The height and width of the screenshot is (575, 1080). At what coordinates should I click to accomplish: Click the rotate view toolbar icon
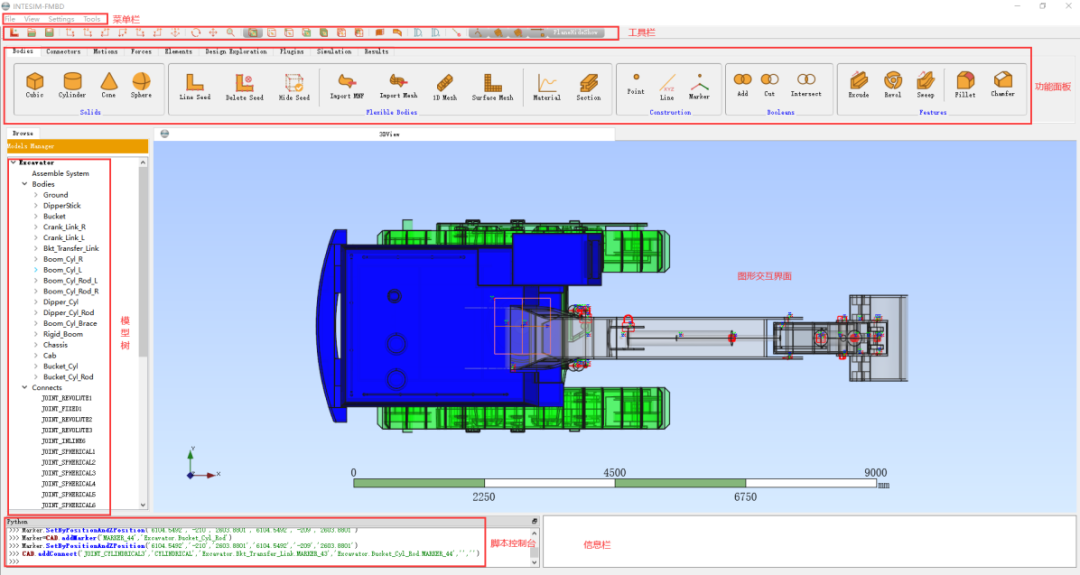coord(196,32)
